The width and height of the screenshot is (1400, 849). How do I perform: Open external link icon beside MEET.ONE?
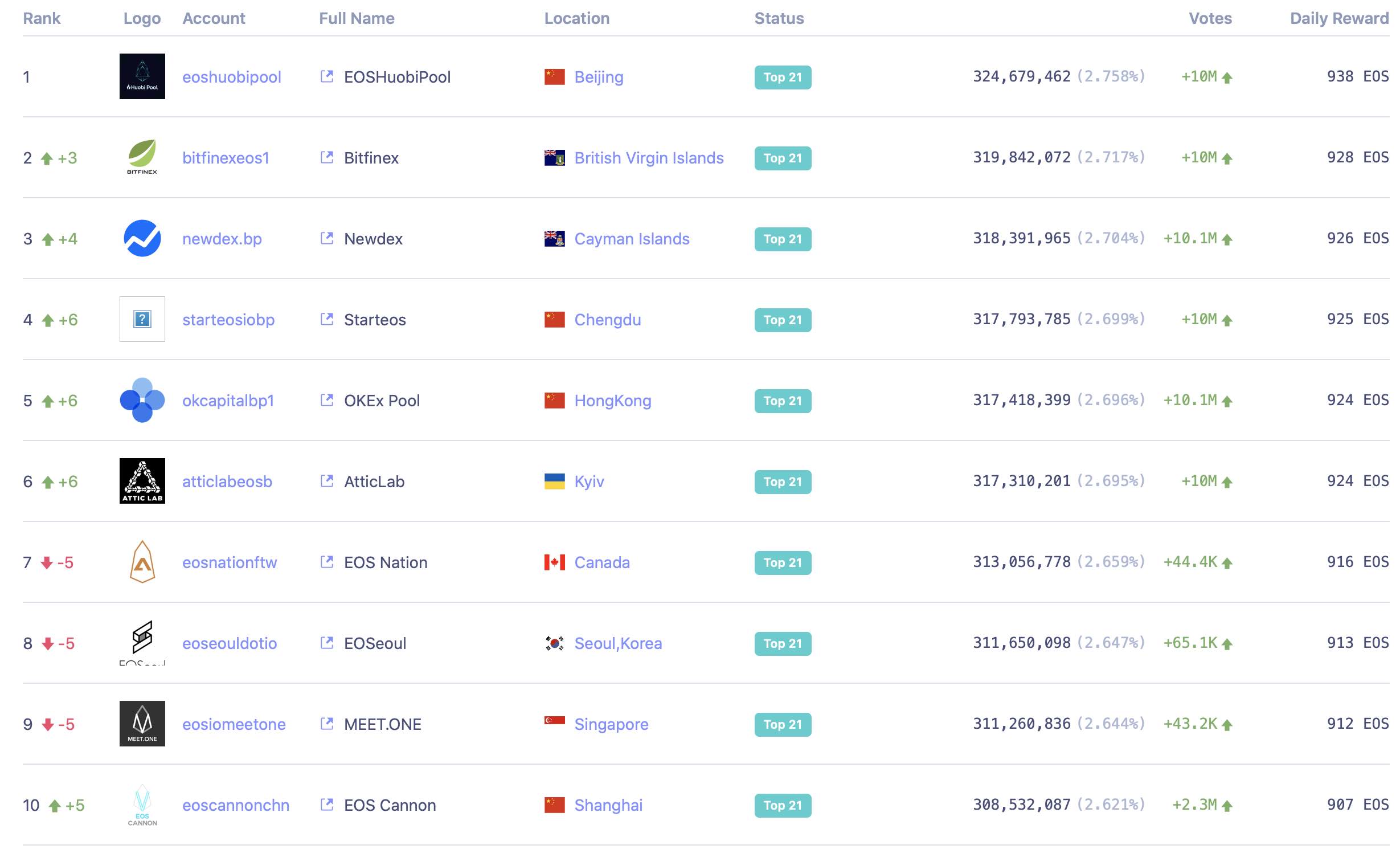tap(327, 724)
